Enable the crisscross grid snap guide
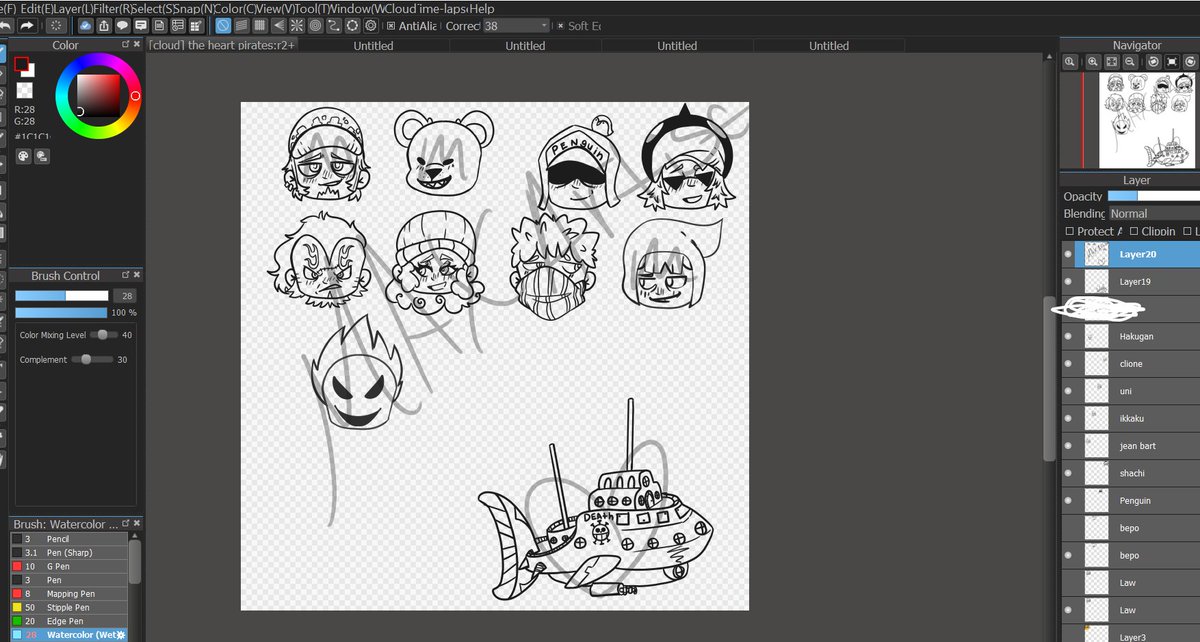Viewport: 1200px width, 642px height. (259, 25)
